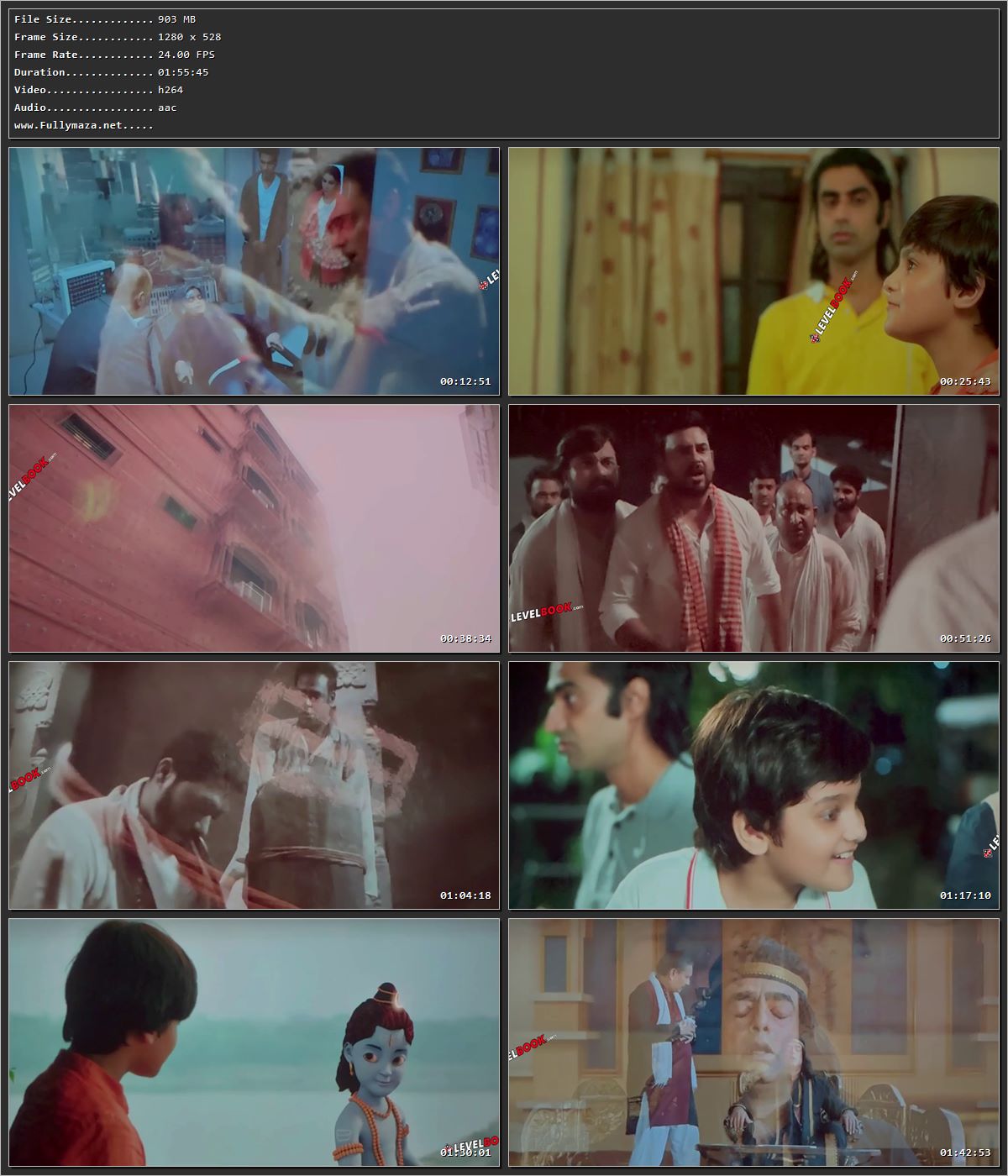Open the thumbnail at timestamp 01:04:18
The width and height of the screenshot is (1008, 1176).
tap(255, 785)
